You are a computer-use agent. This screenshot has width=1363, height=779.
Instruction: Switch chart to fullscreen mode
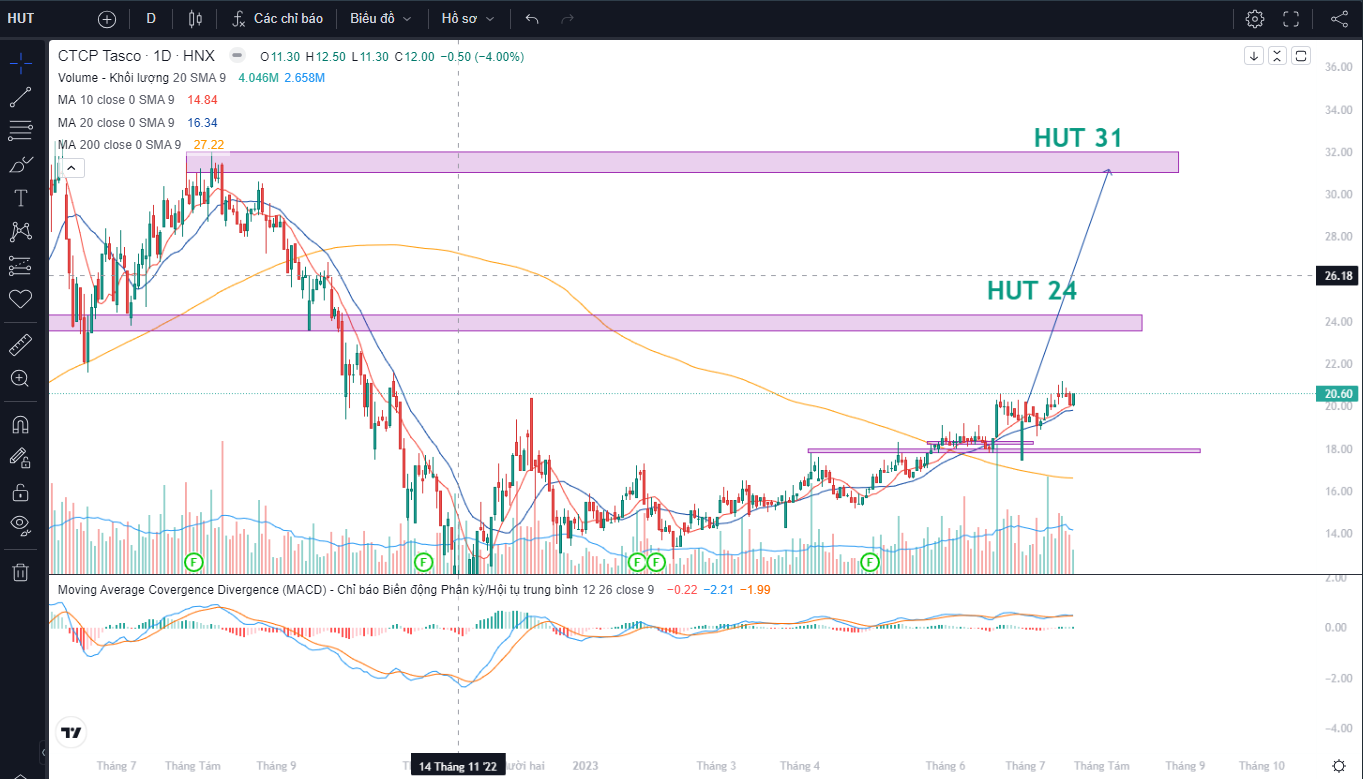pos(1291,18)
